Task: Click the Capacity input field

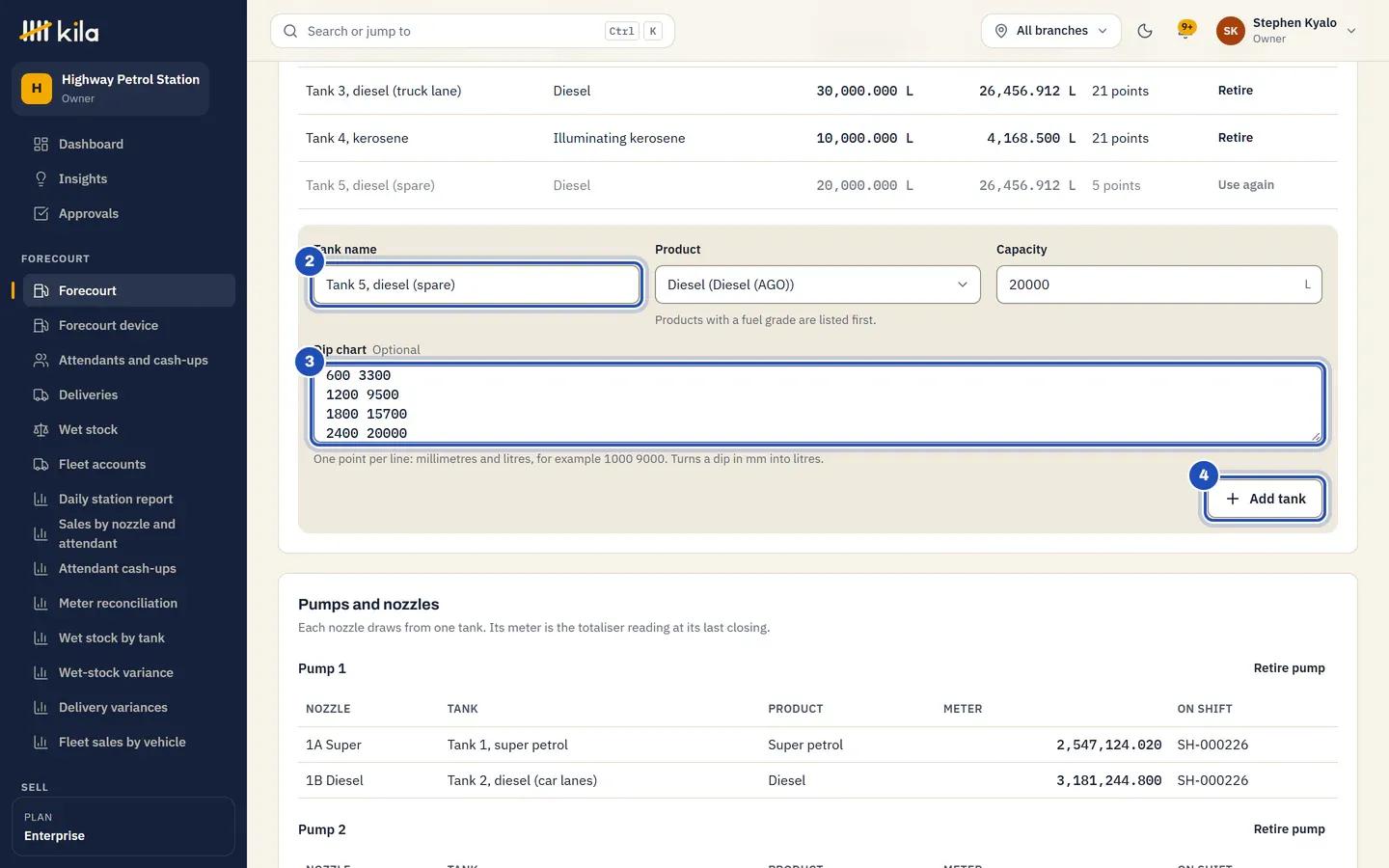Action: [x=1158, y=285]
